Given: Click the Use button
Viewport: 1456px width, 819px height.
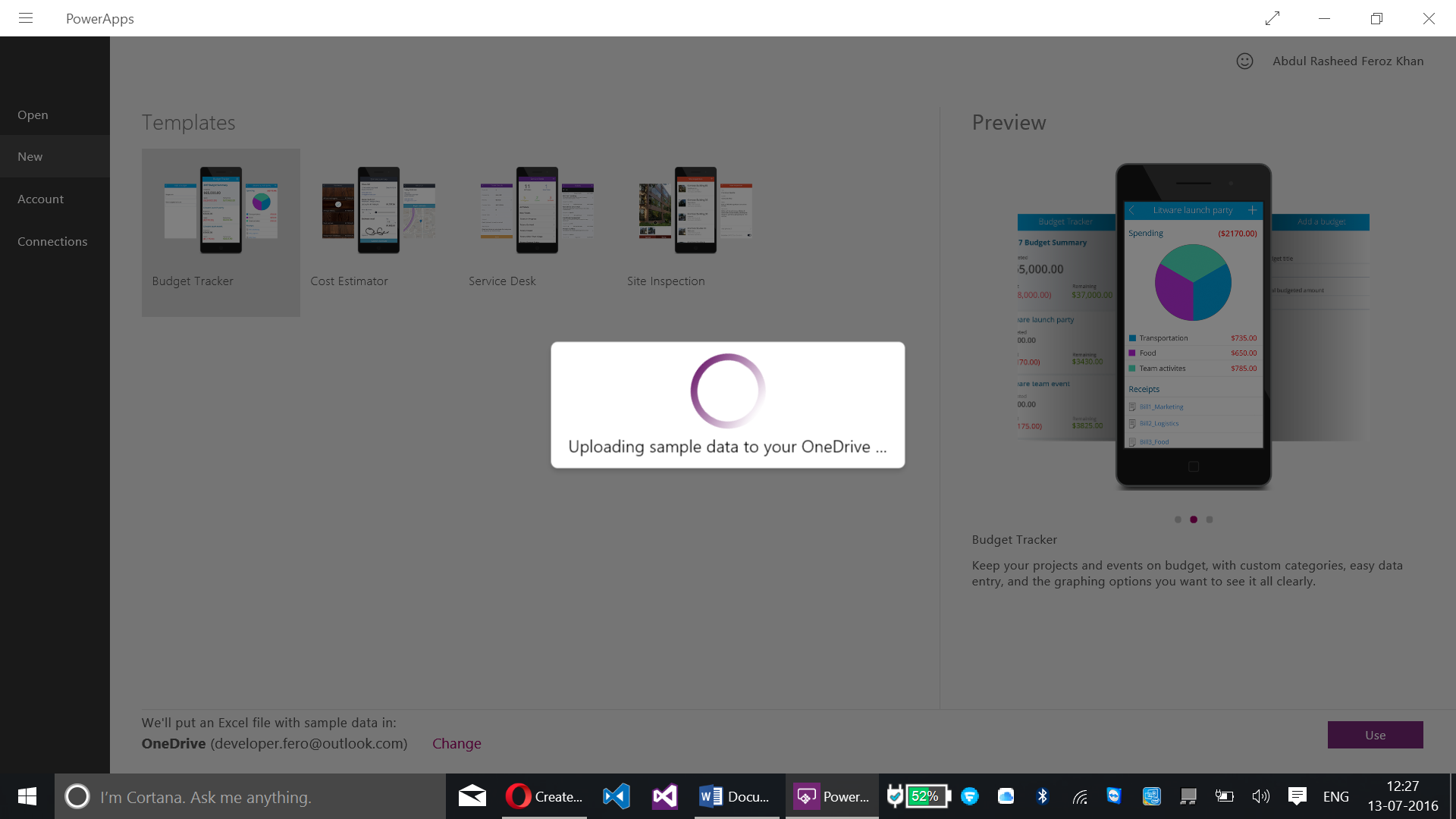Looking at the screenshot, I should (1375, 735).
